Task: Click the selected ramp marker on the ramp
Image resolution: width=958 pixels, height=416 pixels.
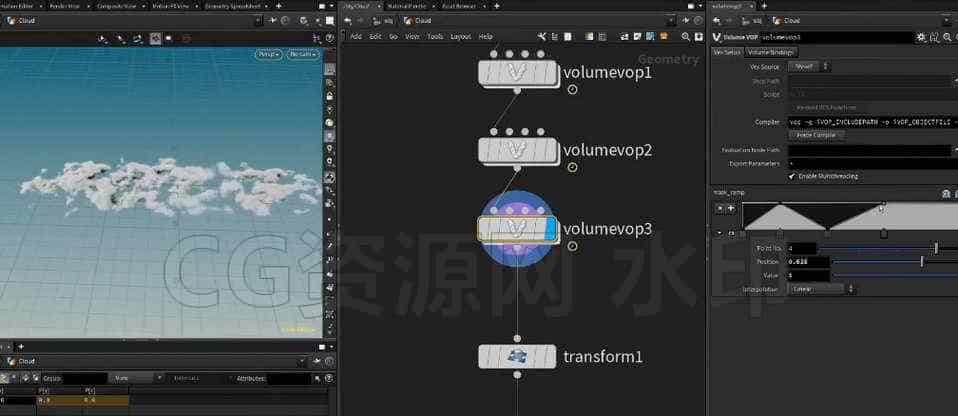Action: coord(883,233)
